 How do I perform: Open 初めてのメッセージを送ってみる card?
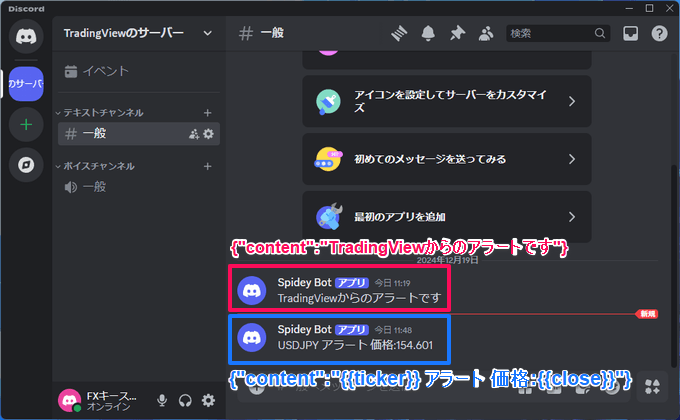point(447,159)
